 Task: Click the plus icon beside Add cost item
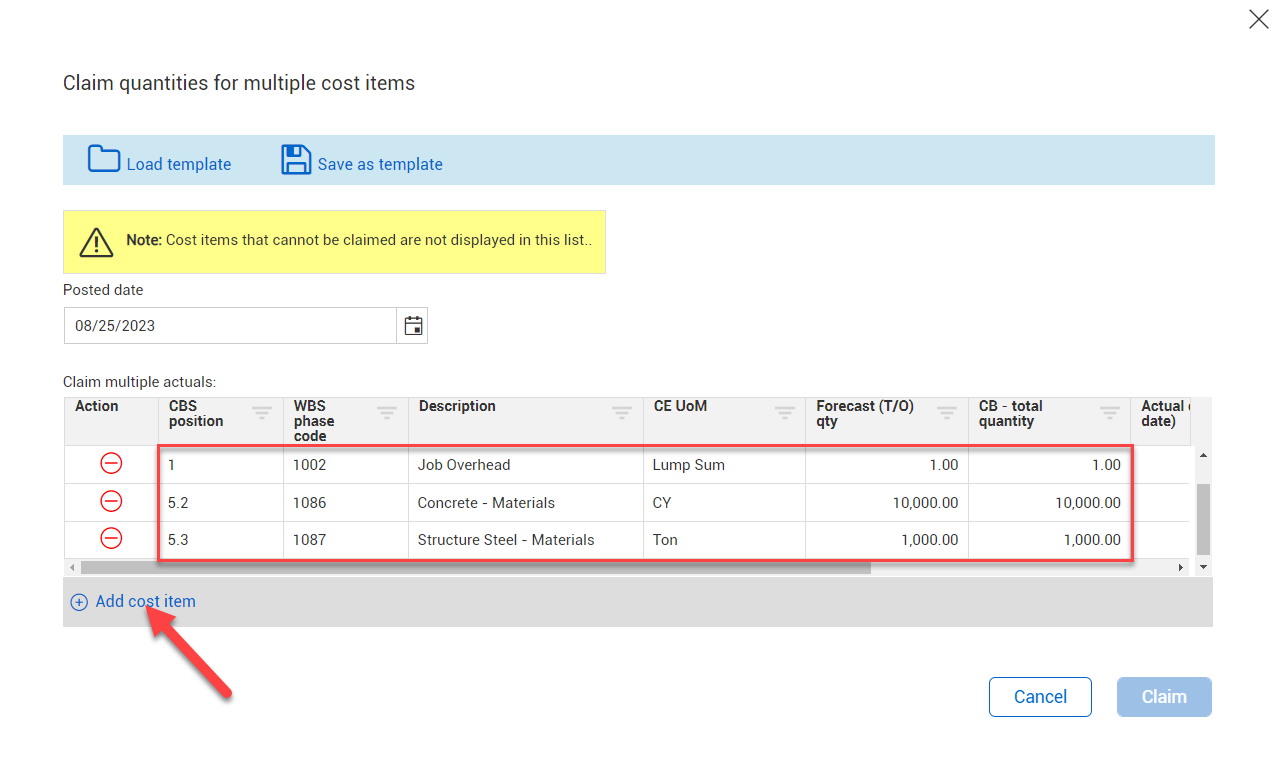pyautogui.click(x=79, y=602)
